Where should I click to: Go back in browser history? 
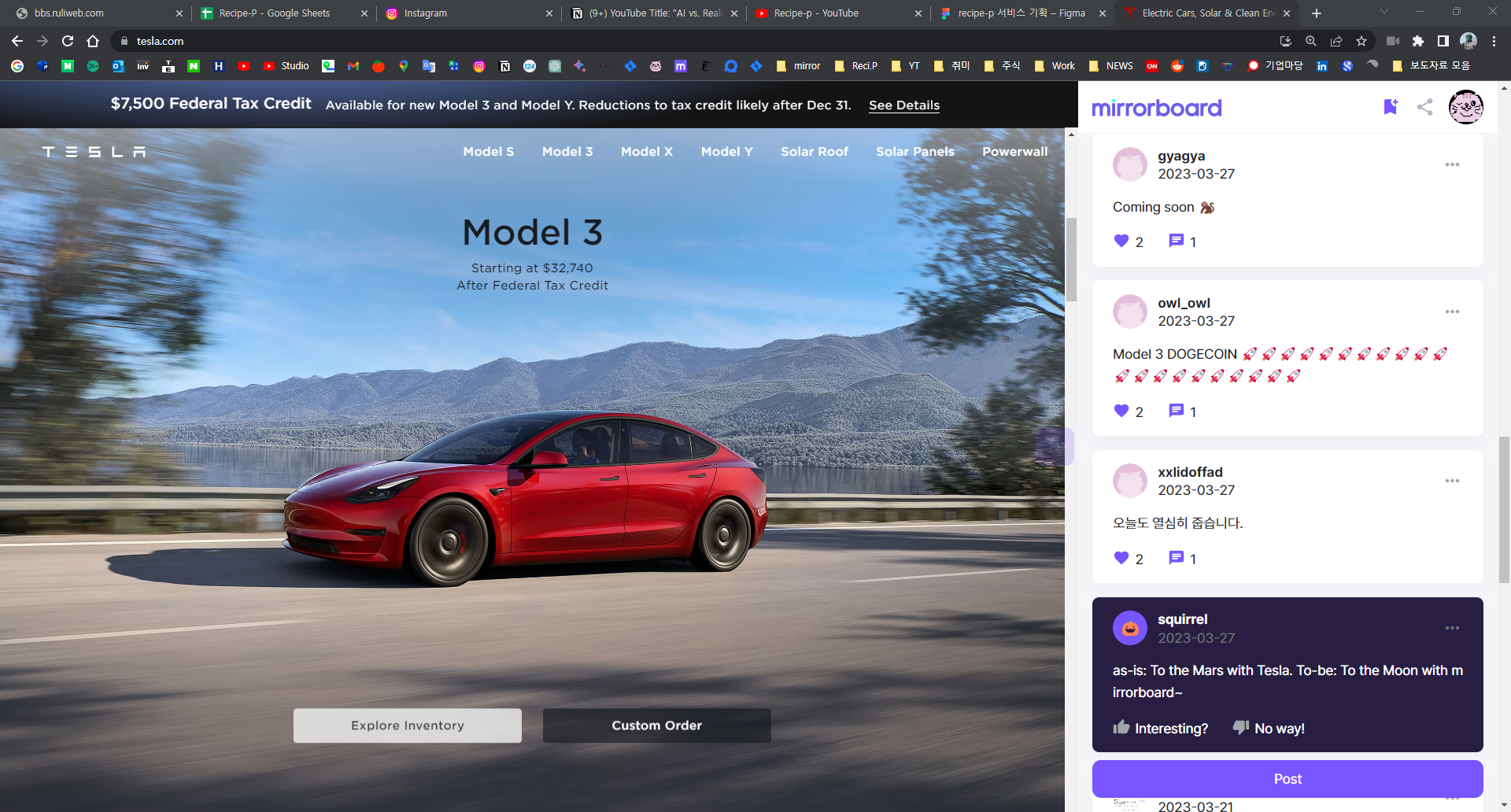pos(17,41)
